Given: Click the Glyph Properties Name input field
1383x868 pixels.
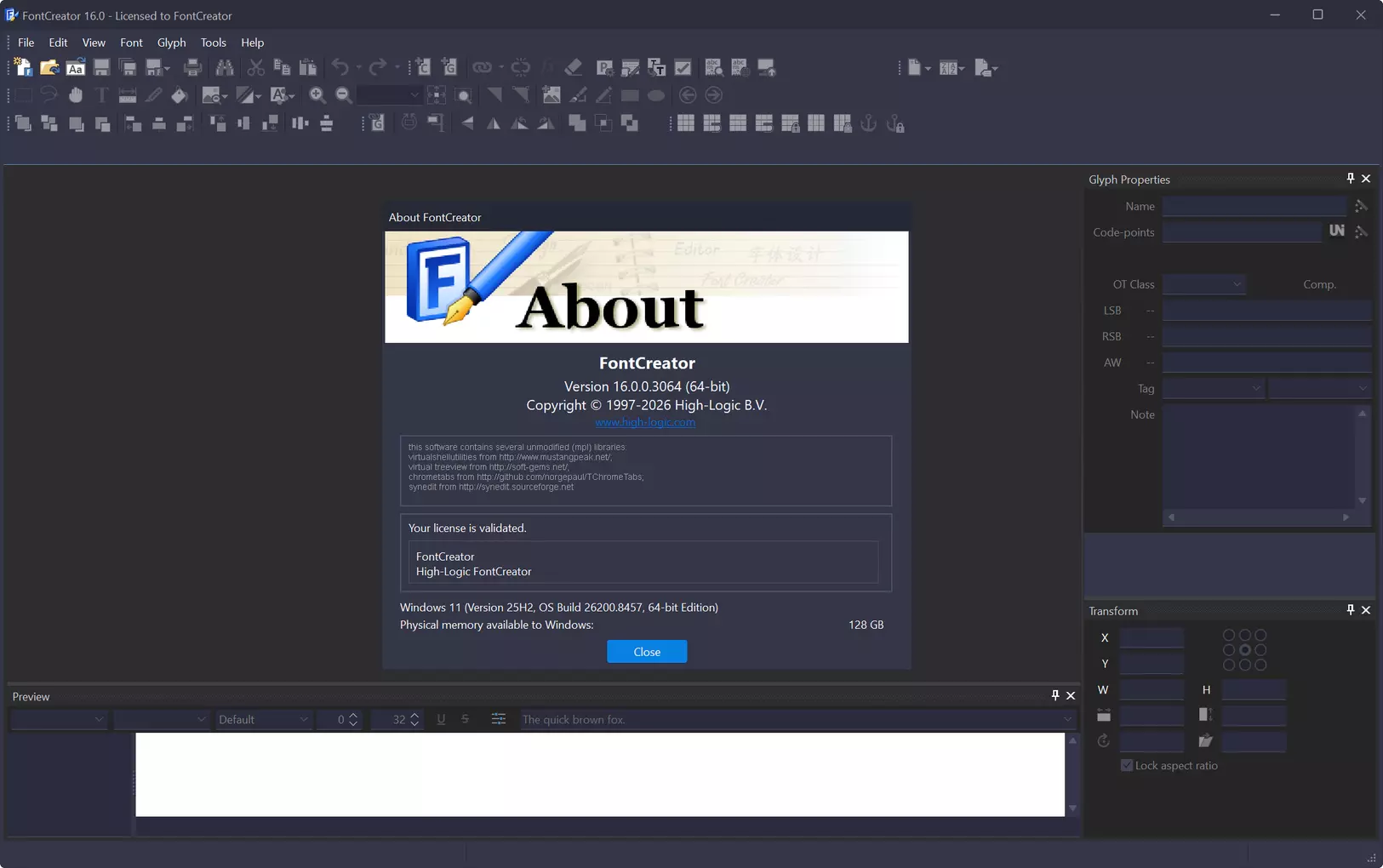Looking at the screenshot, I should click(1254, 206).
